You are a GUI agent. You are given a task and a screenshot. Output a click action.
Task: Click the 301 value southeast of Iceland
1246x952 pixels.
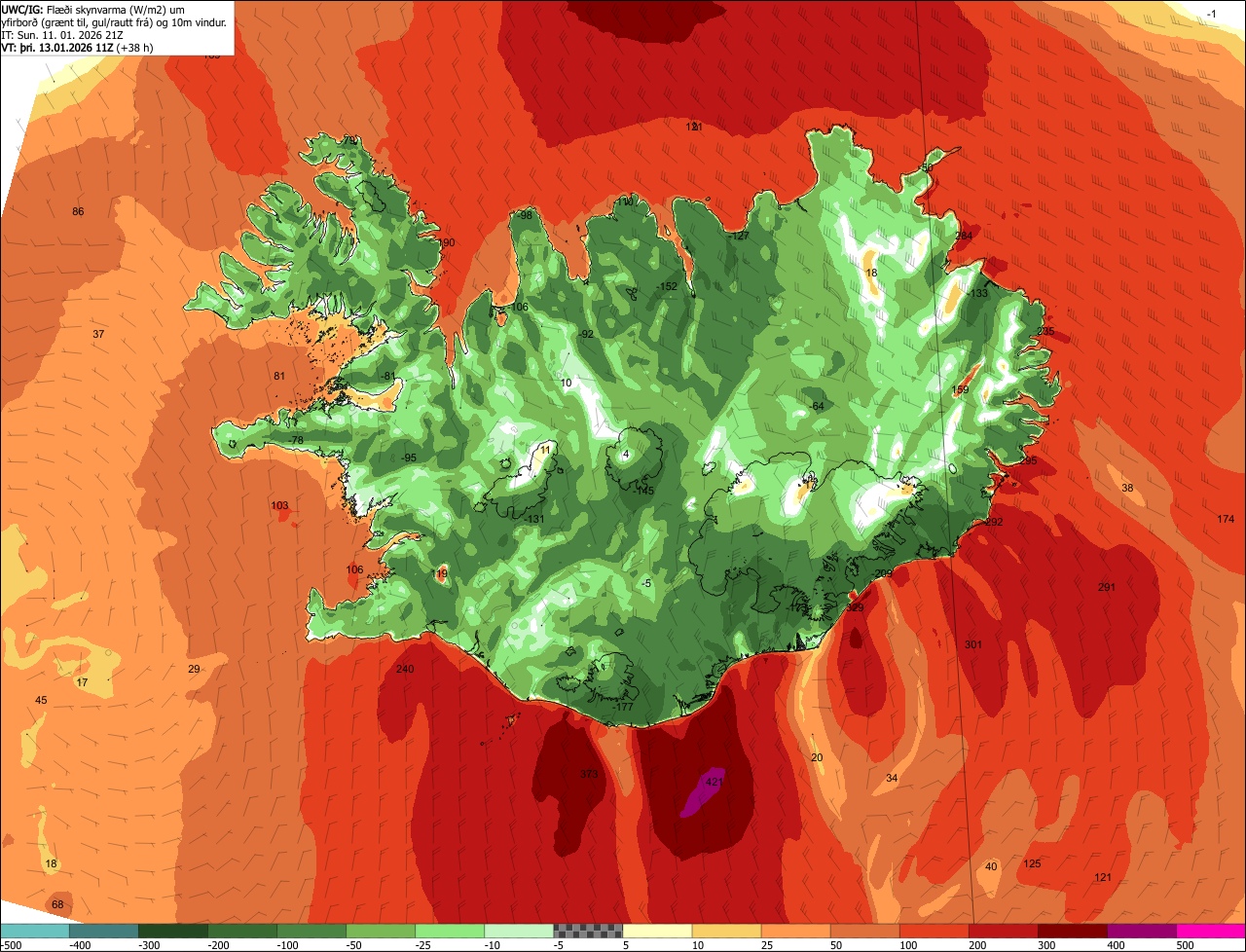(973, 644)
